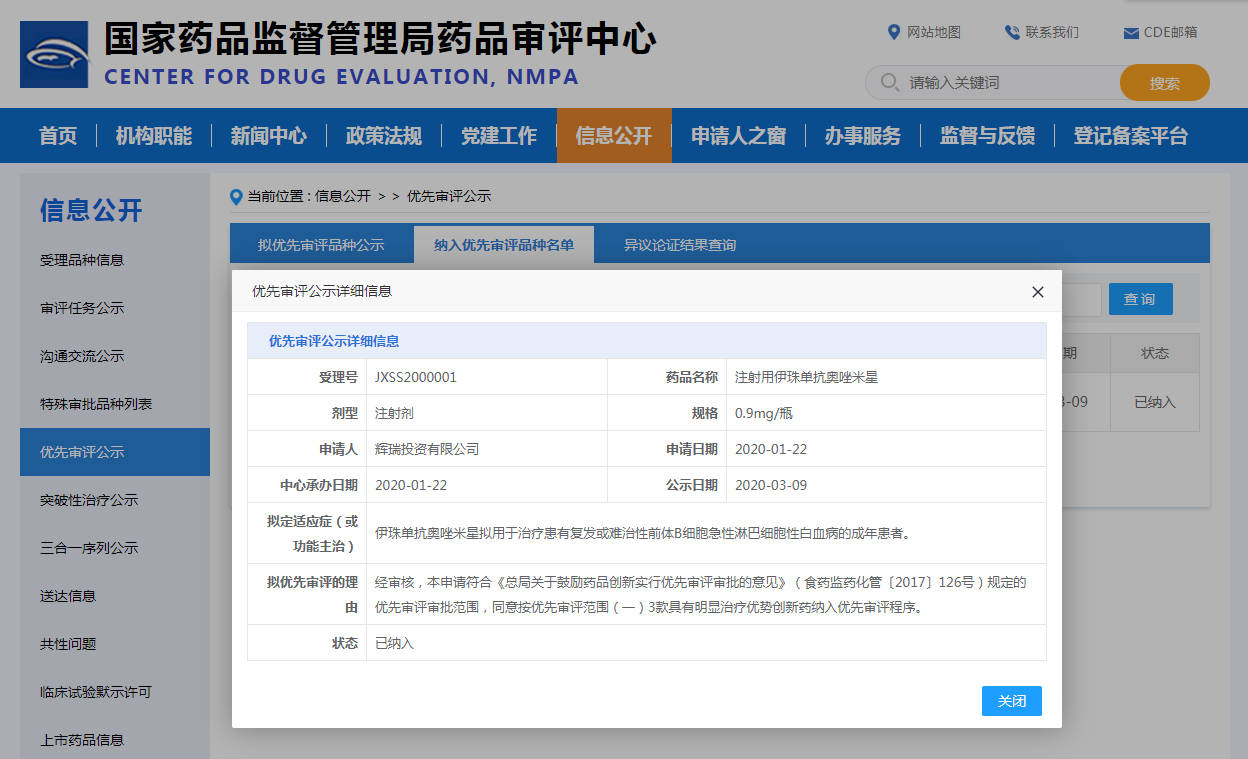Switch to 拟优先审评品种公示 tab
Image resolution: width=1248 pixels, height=759 pixels.
coord(320,245)
